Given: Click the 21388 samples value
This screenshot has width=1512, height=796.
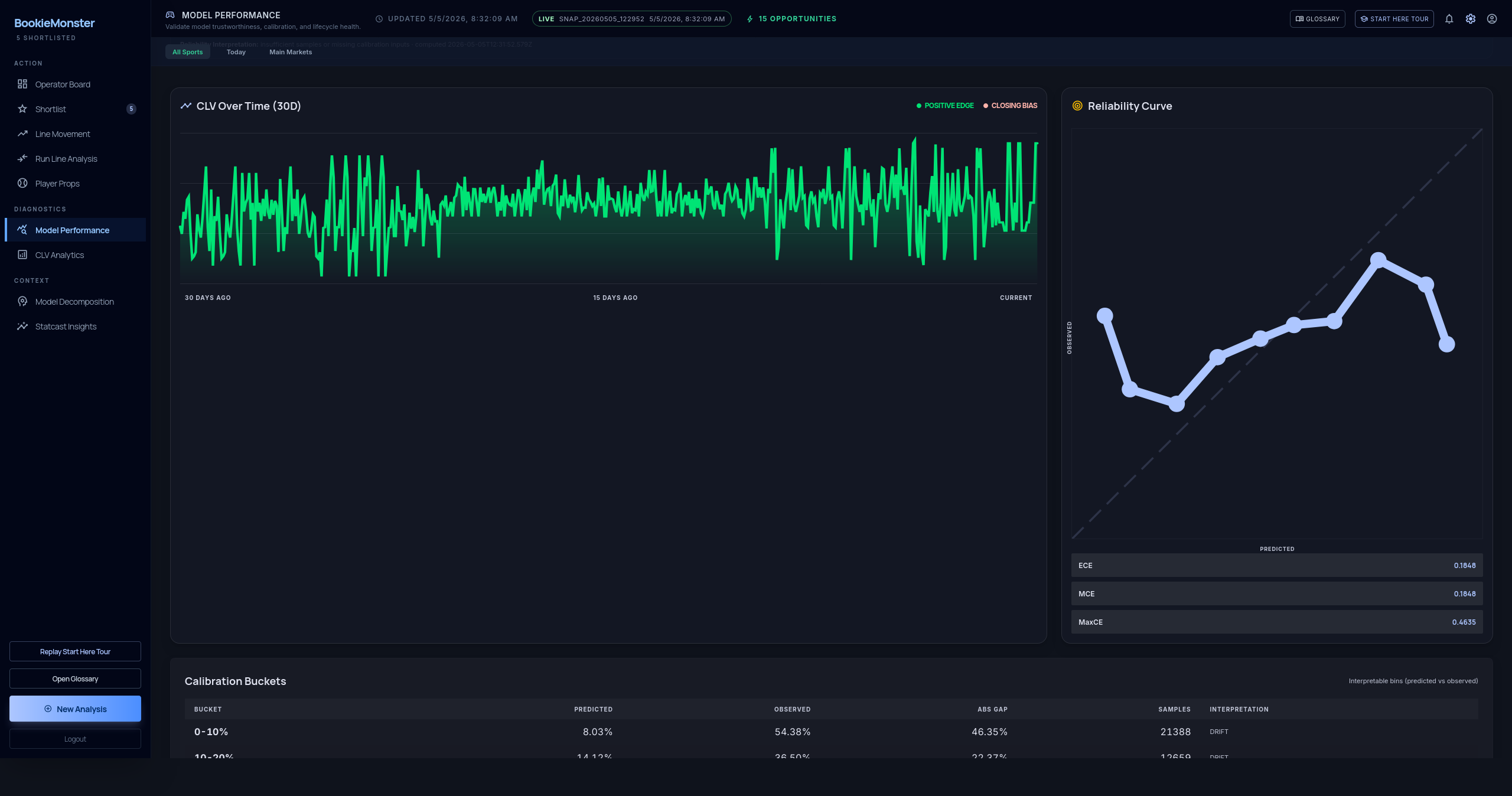Looking at the screenshot, I should point(1175,732).
